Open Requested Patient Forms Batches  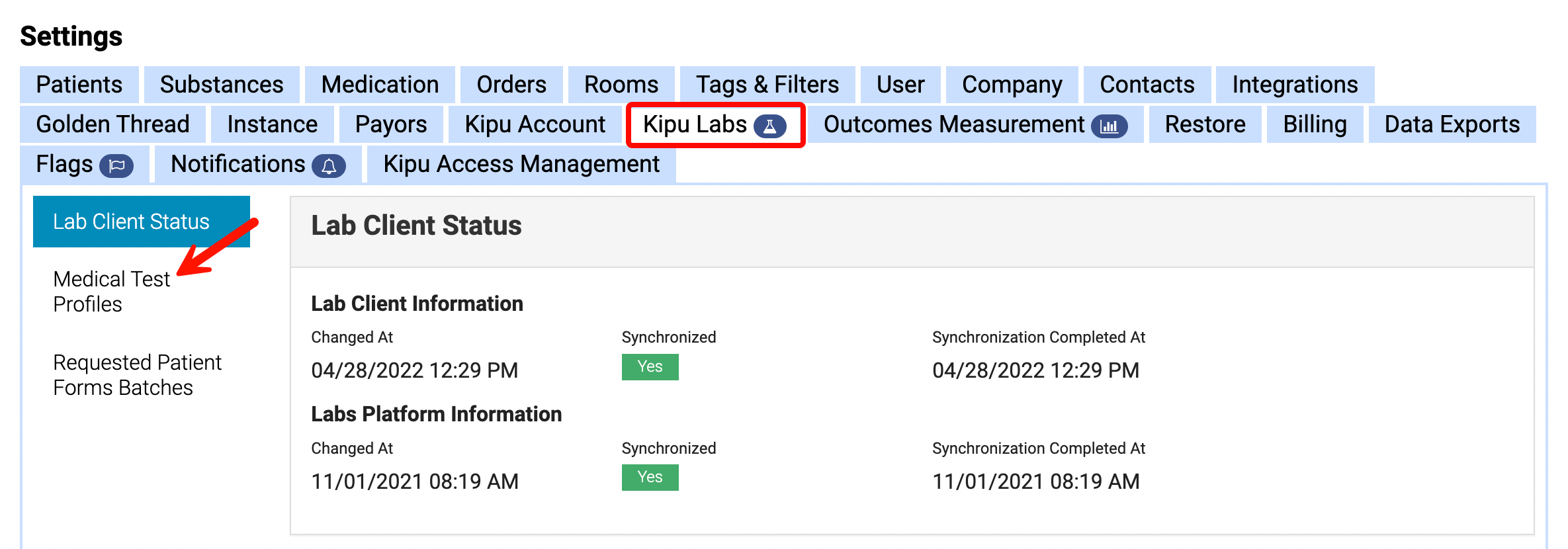point(137,375)
